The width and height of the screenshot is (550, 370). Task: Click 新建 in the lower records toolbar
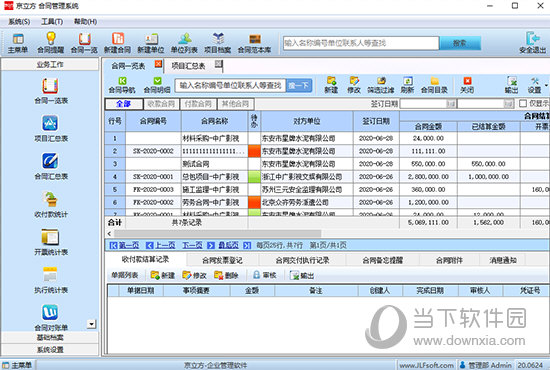(x=163, y=275)
